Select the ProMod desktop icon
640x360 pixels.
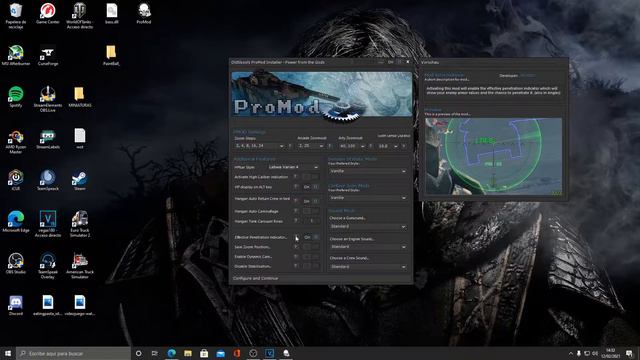coord(144,13)
